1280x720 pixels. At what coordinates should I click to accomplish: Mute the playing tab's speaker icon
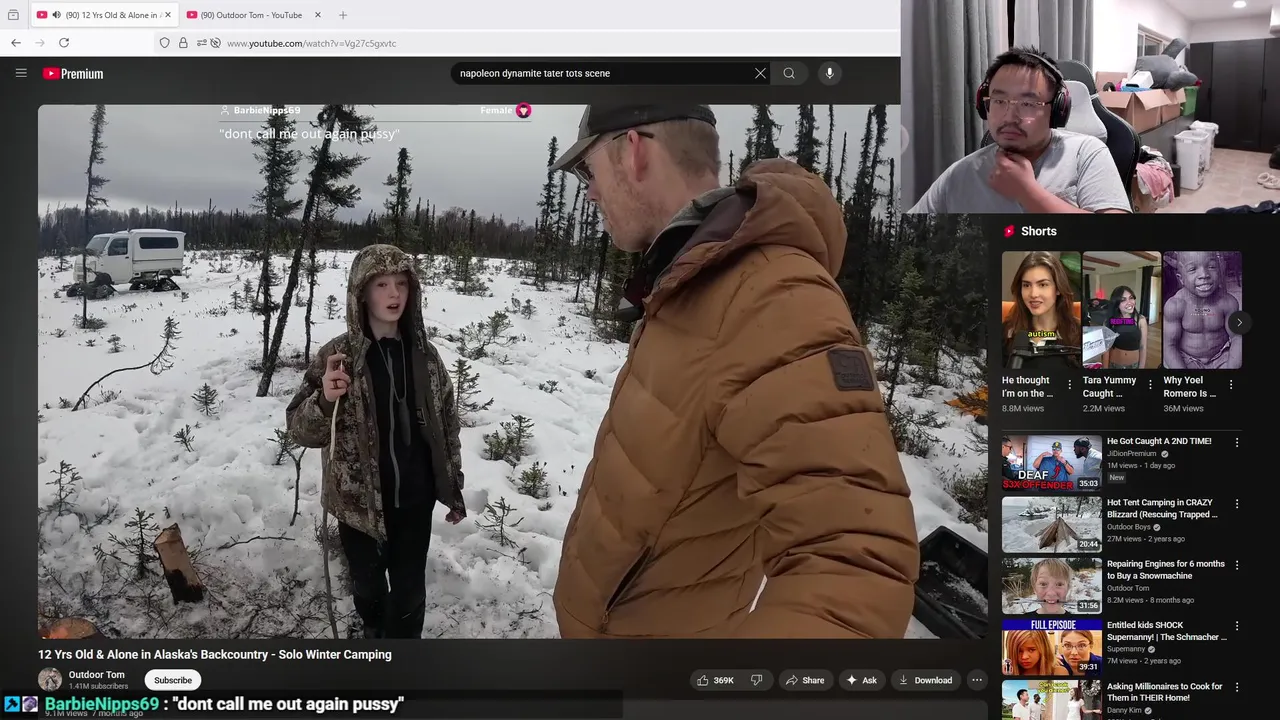(56, 15)
